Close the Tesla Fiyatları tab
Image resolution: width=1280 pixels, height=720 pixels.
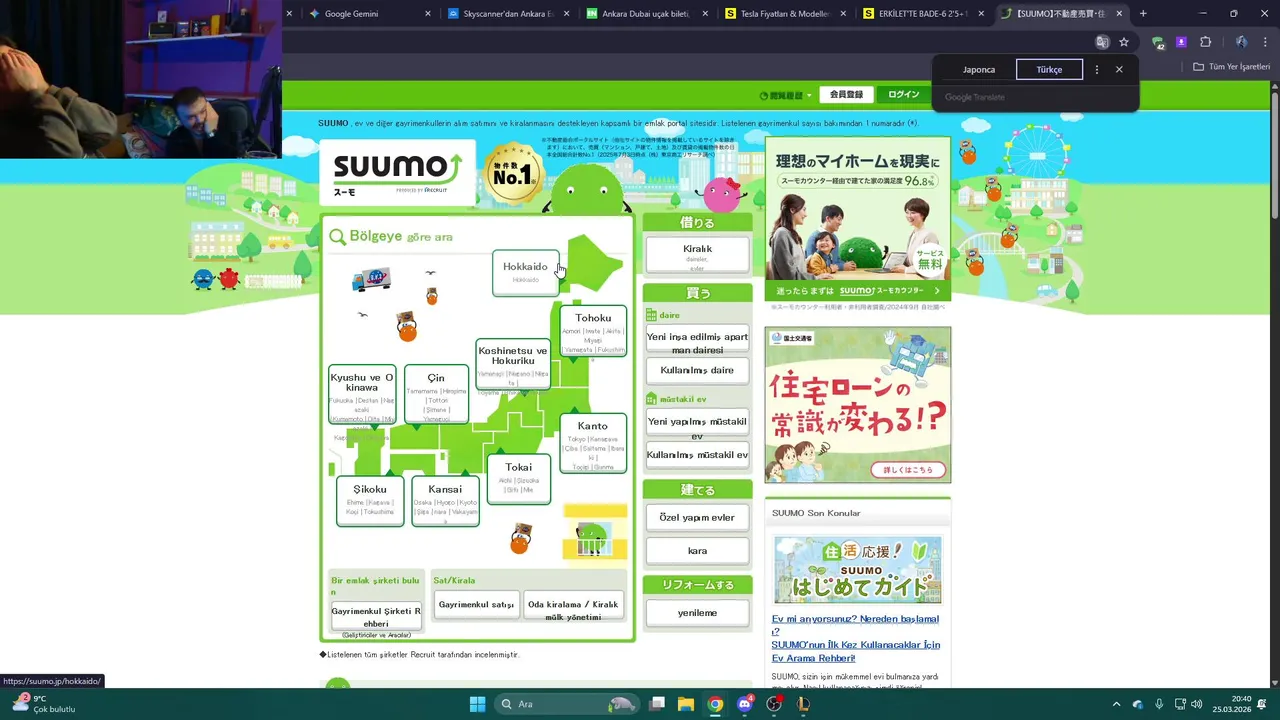844,14
